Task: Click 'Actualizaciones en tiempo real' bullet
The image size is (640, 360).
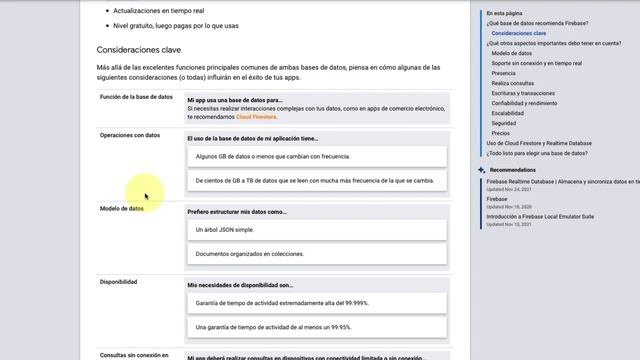Action: [x=158, y=11]
